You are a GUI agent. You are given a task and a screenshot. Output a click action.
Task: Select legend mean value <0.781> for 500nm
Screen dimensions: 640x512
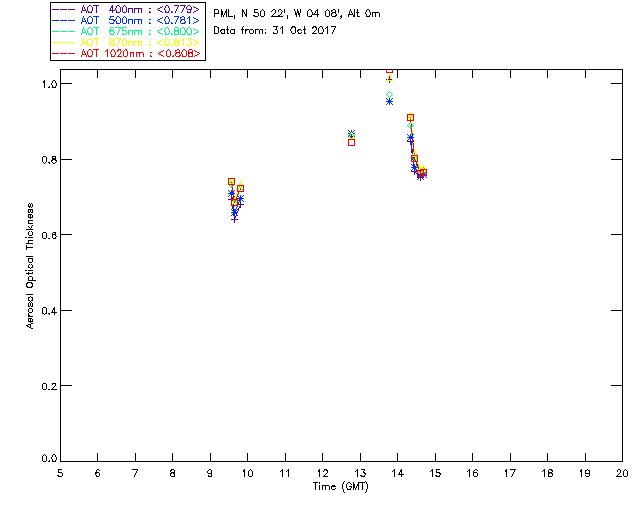point(178,20)
